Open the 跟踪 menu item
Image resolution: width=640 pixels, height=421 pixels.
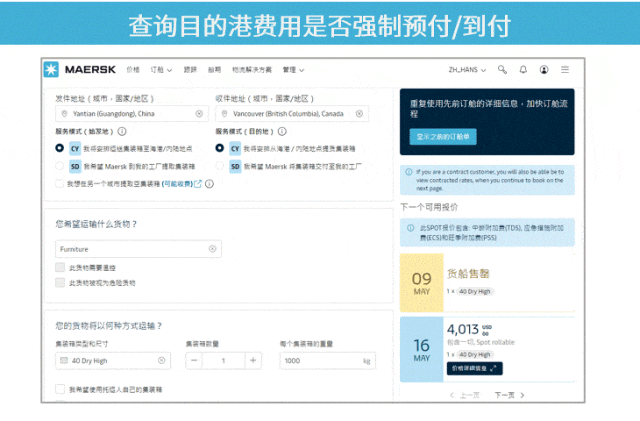(x=190, y=70)
